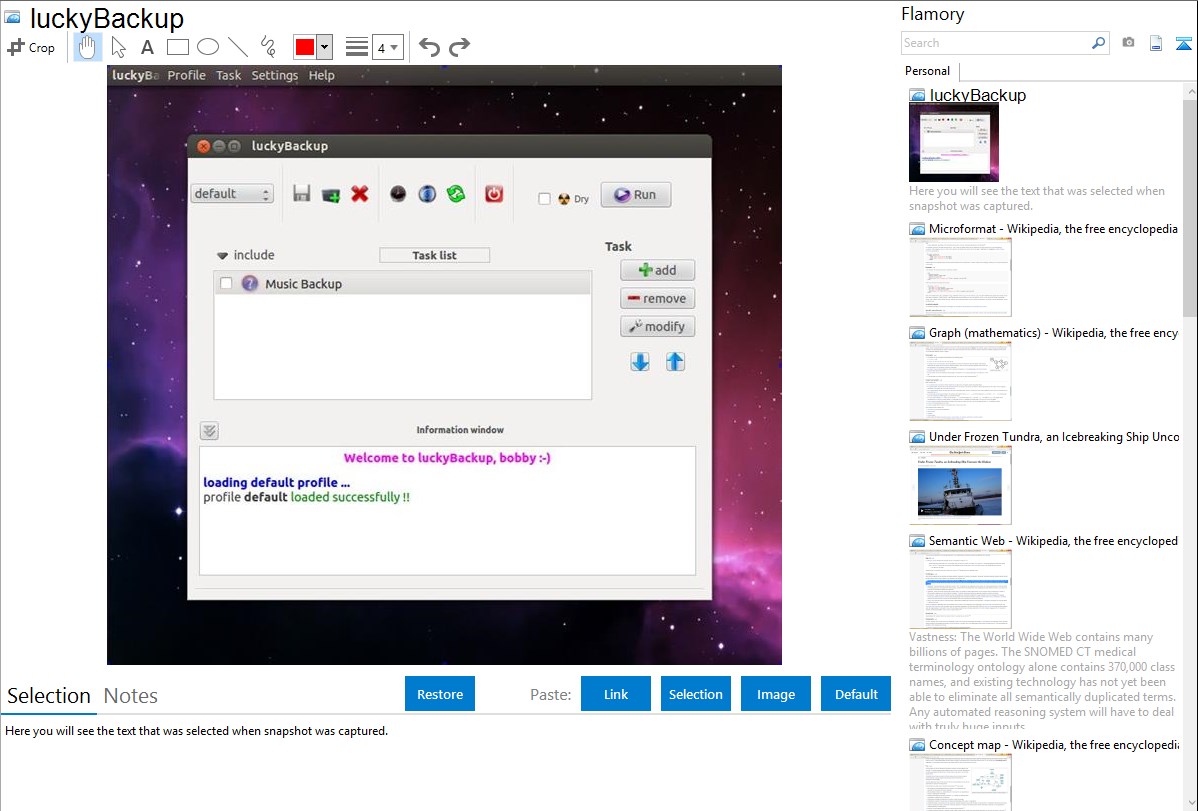Viewport: 1198px width, 811px height.
Task: Enable the Dry run checkbox
Action: click(544, 199)
